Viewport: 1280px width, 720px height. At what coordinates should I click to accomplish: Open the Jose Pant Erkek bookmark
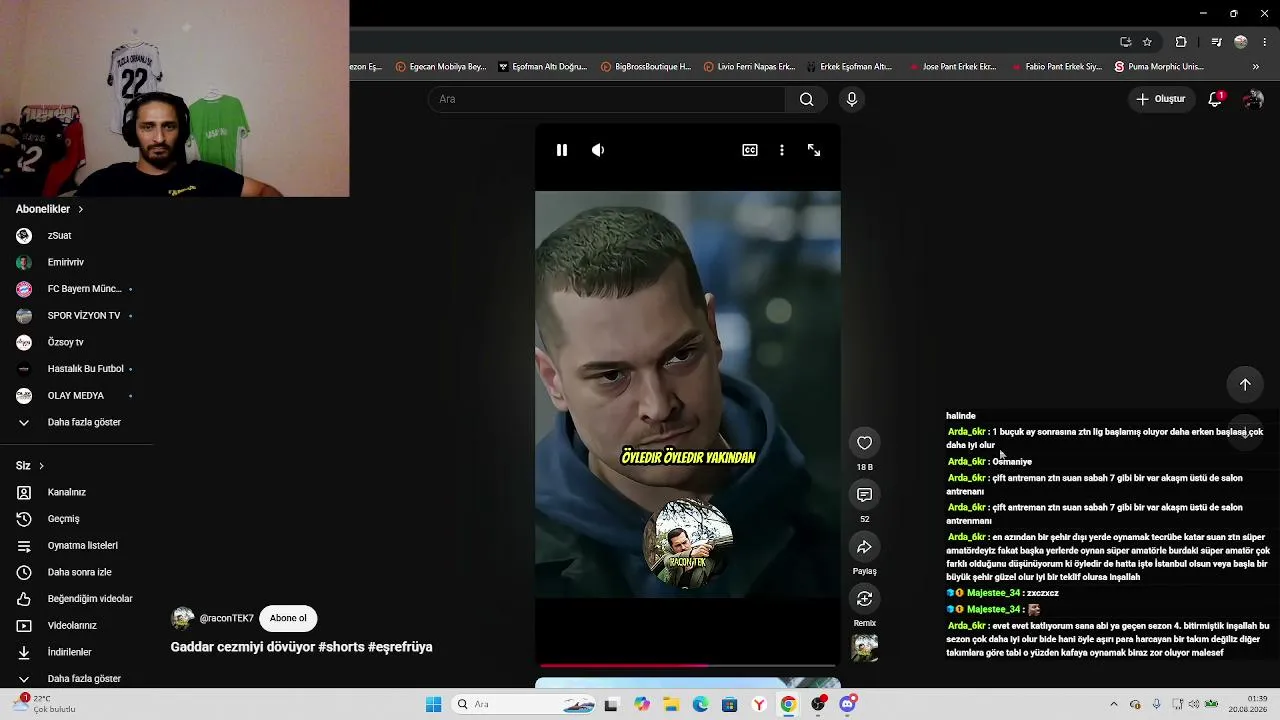click(x=953, y=67)
